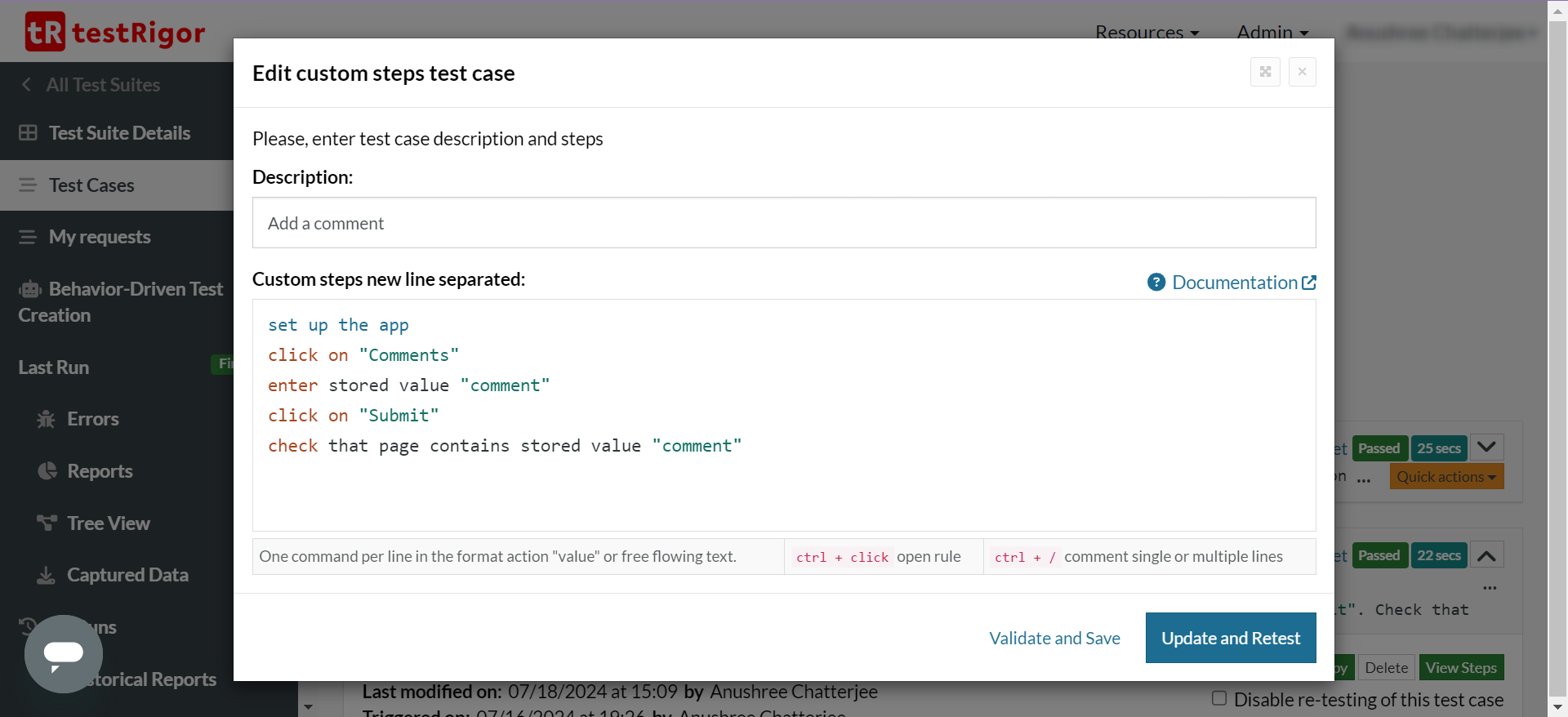Click the Captured Data download icon
The width and height of the screenshot is (1568, 717).
47,576
